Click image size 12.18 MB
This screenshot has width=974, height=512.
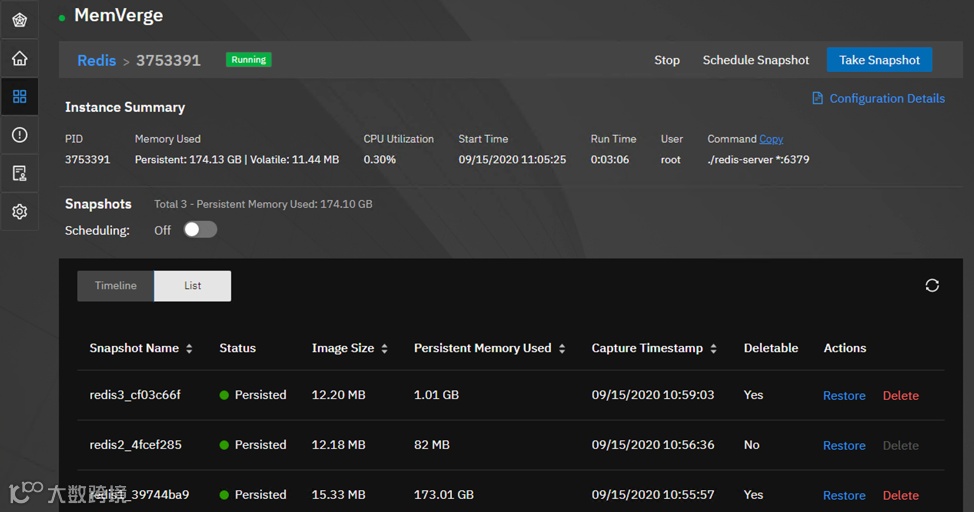tap(339, 444)
